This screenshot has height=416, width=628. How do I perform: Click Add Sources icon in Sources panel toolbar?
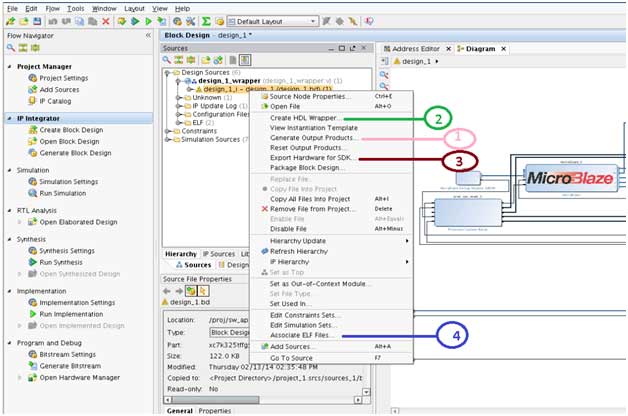coord(218,60)
